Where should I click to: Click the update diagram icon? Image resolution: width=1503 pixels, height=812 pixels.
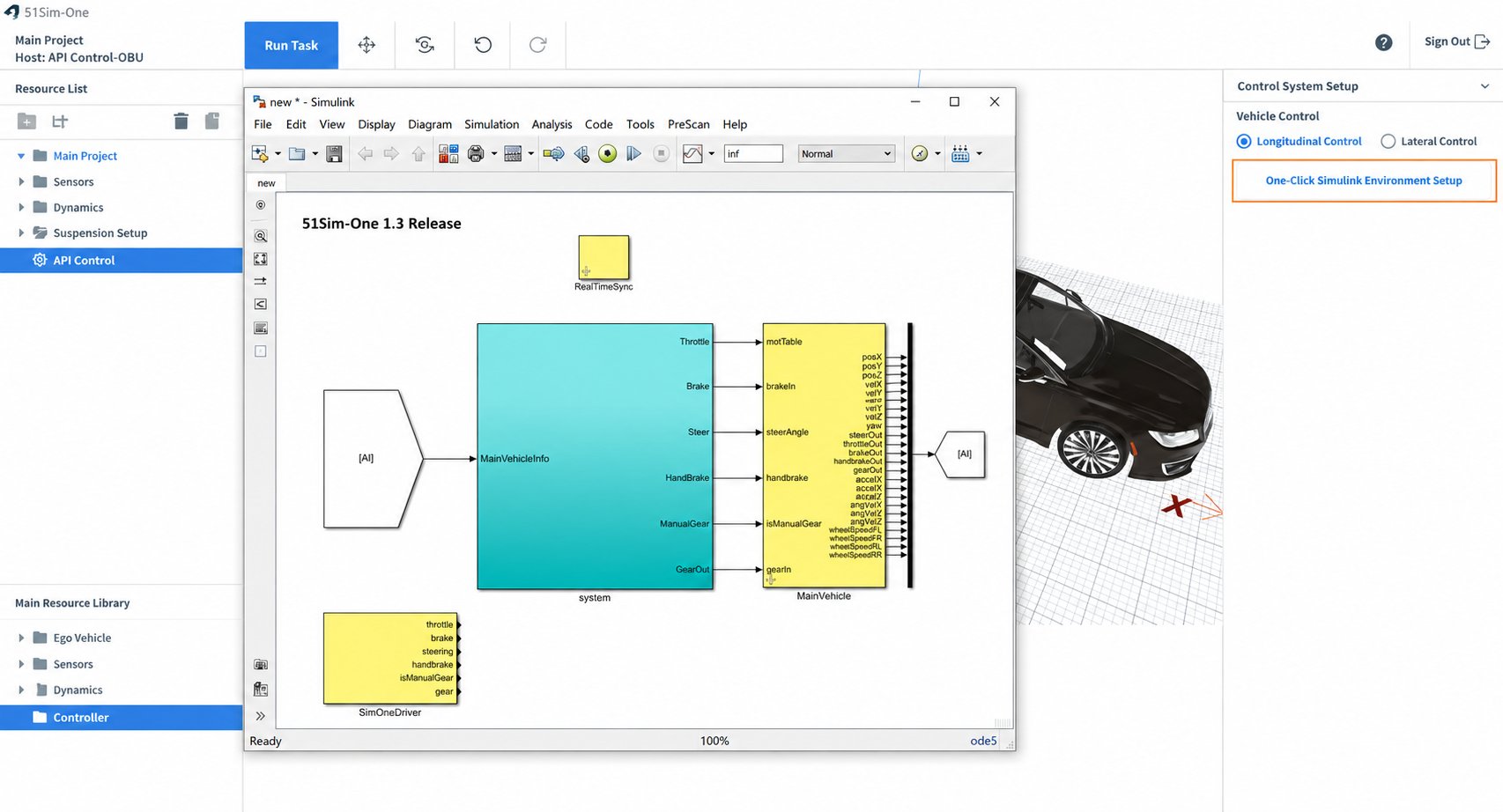pos(553,154)
